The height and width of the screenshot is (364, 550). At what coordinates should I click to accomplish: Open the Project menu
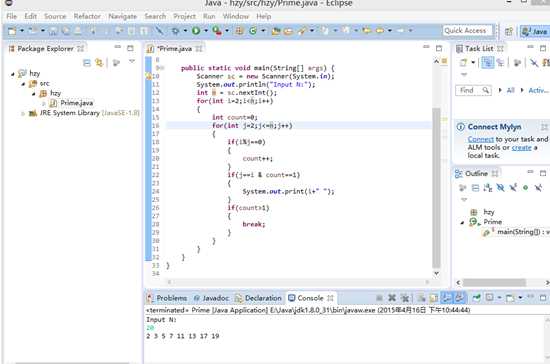tap(185, 16)
